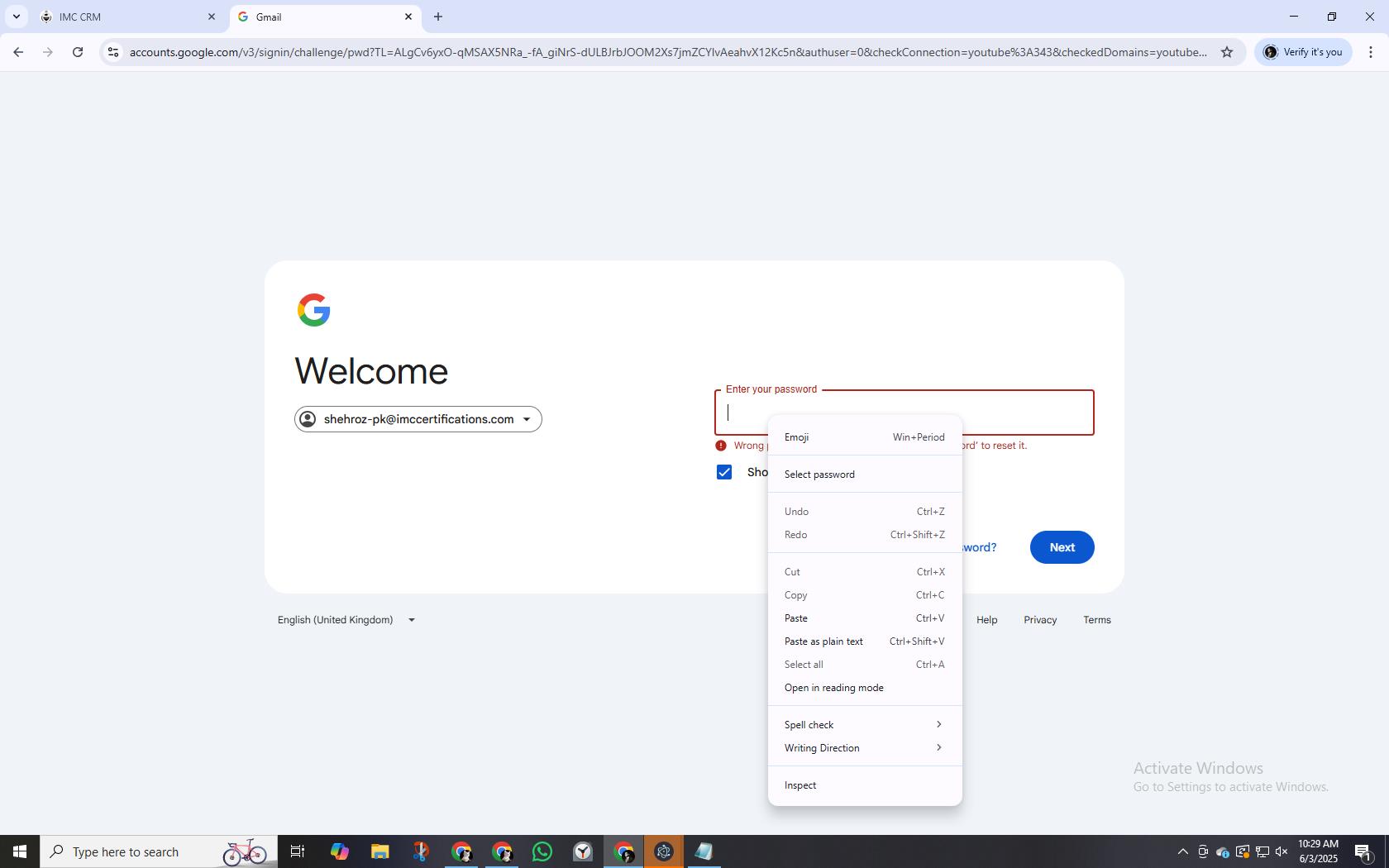The image size is (1389, 868).
Task: Click the Verify it's you profile button
Action: 1303,52
